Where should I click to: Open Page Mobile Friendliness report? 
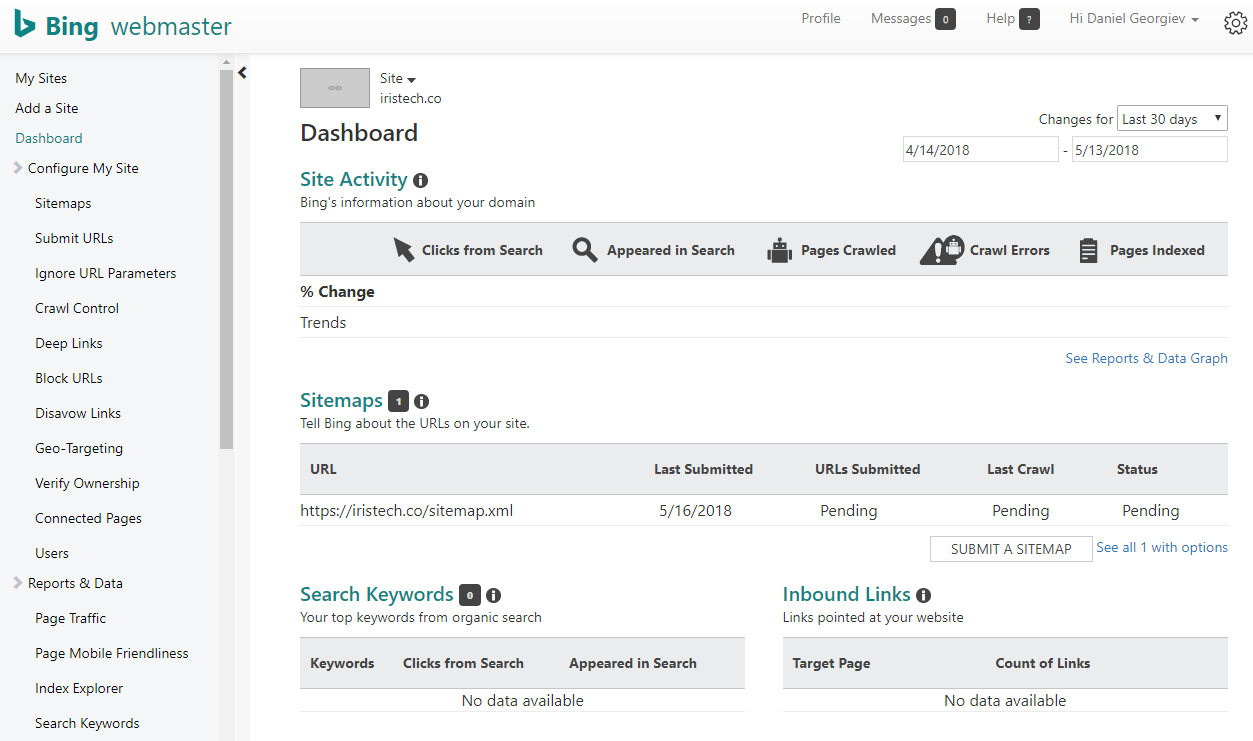[x=111, y=653]
